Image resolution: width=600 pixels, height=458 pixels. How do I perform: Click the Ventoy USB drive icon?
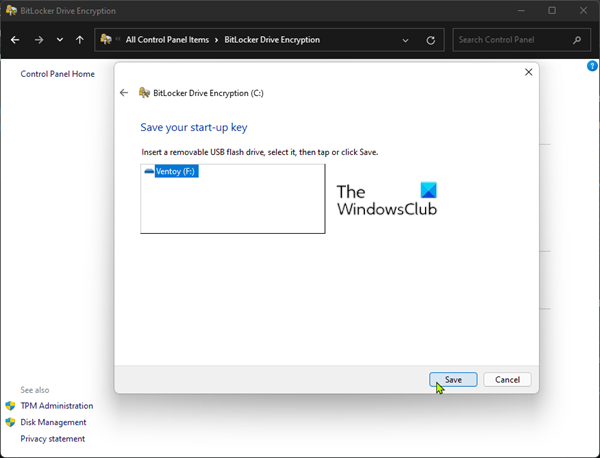pos(149,171)
